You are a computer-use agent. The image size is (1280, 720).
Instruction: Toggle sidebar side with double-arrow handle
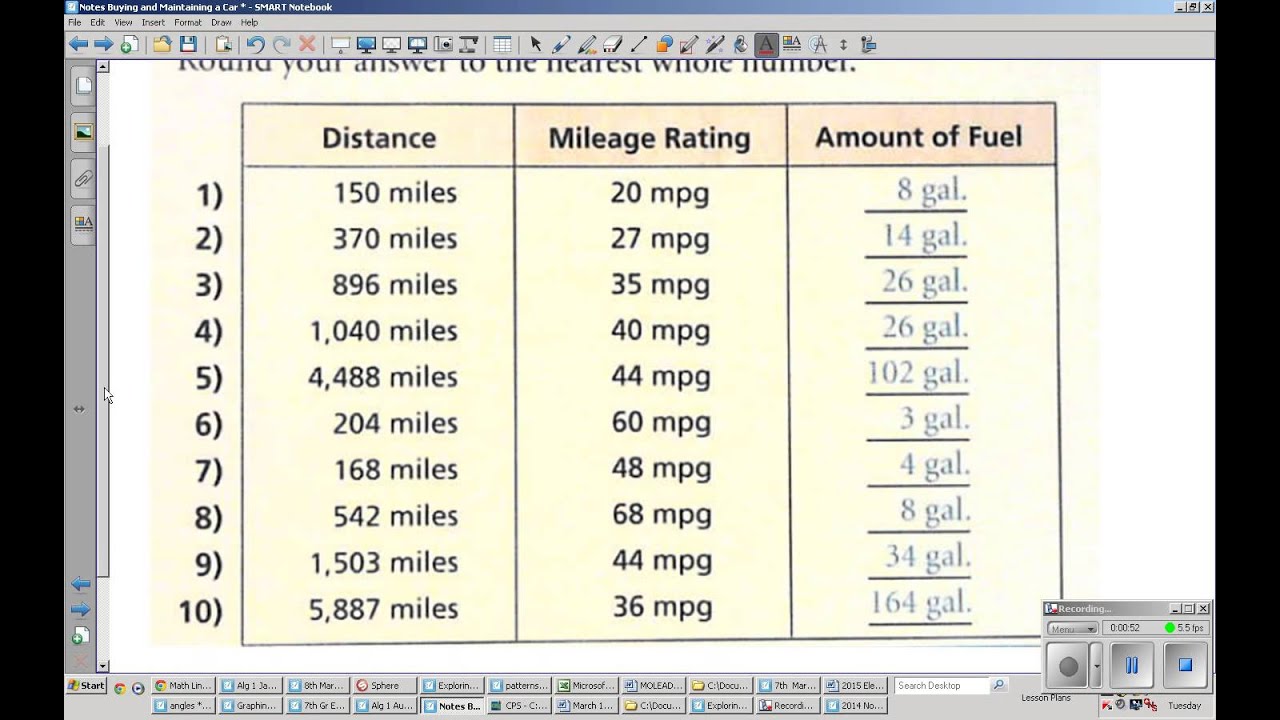[79, 409]
